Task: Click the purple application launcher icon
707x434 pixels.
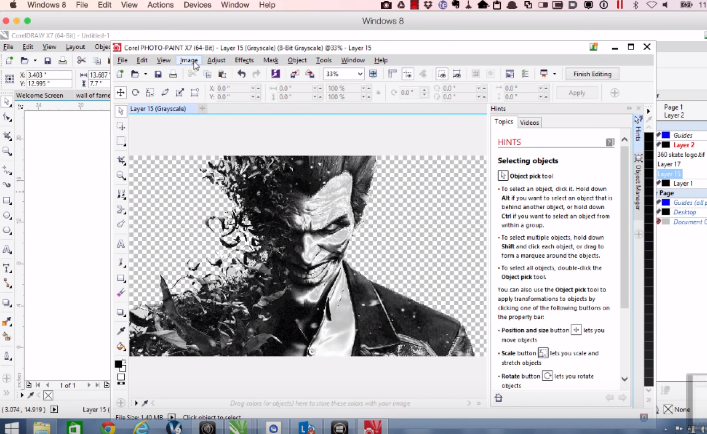Action: pyautogui.click(x=275, y=74)
